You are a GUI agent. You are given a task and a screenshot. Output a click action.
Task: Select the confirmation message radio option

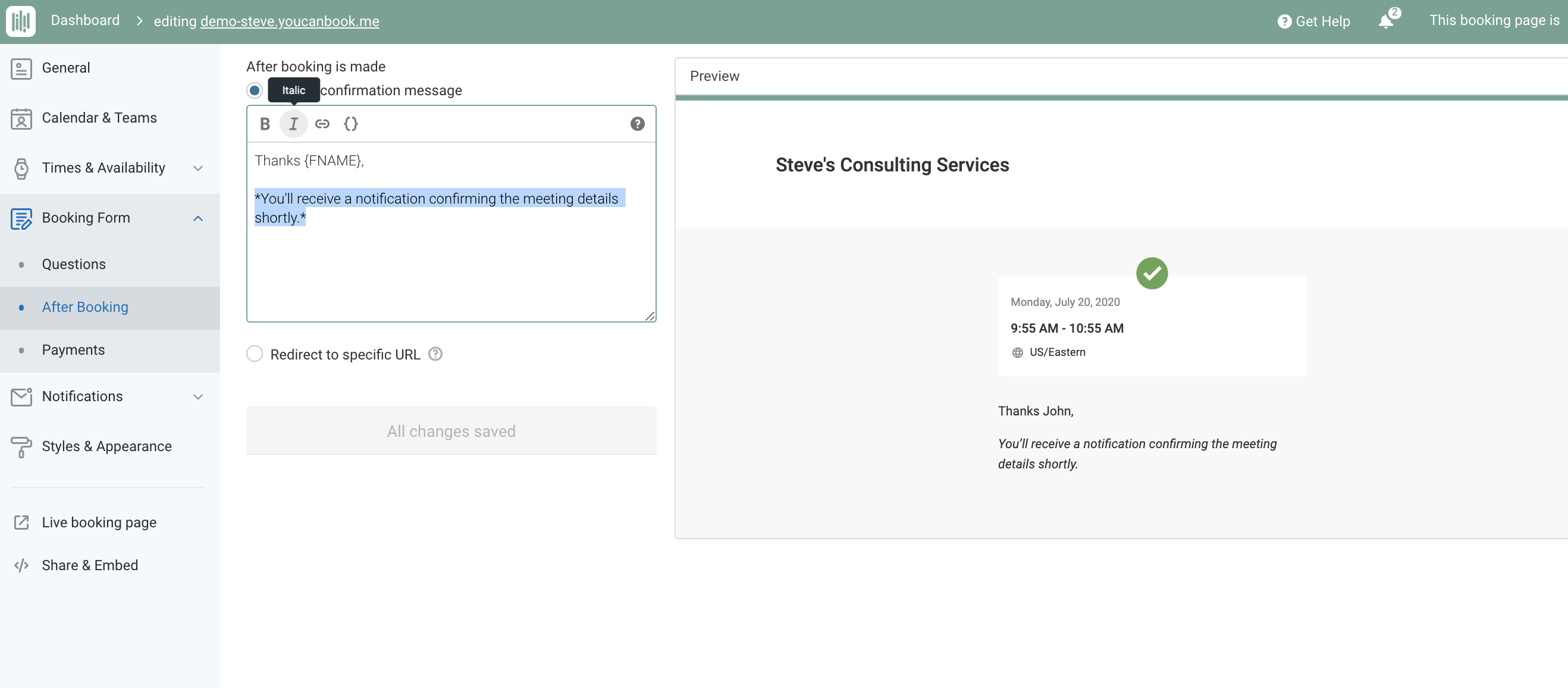pos(255,90)
